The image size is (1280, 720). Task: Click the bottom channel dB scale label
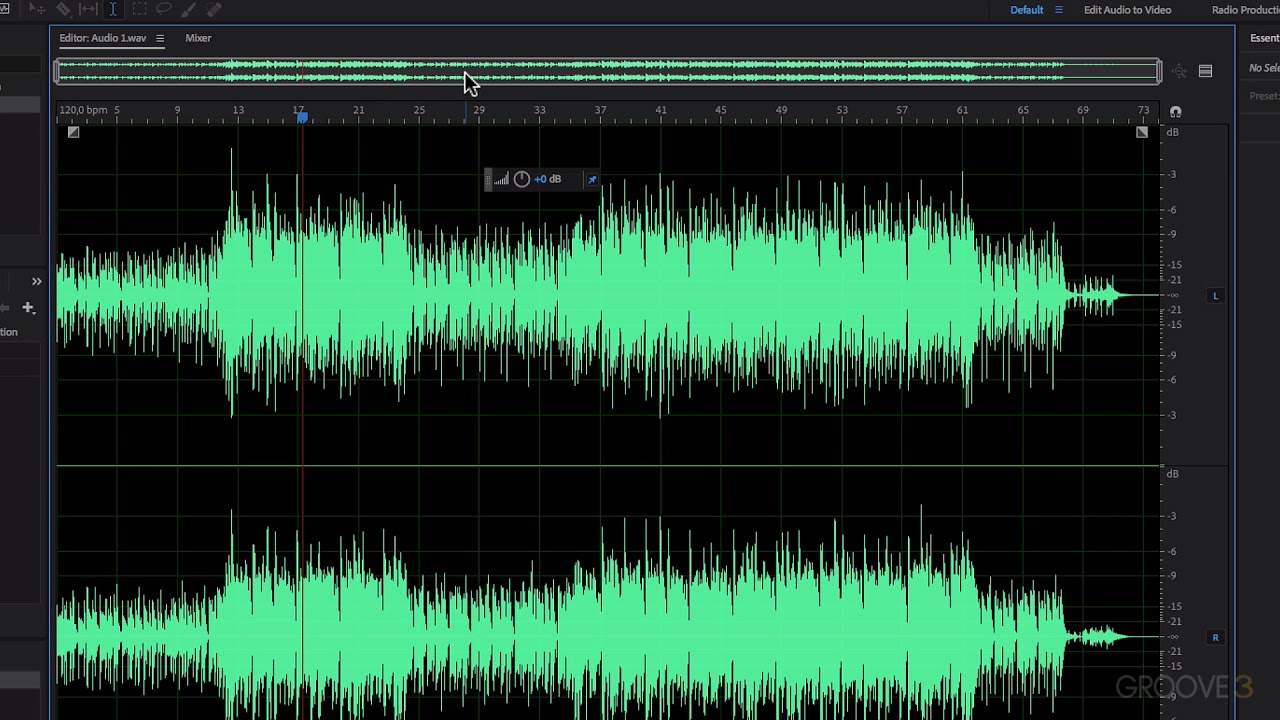click(x=1173, y=474)
